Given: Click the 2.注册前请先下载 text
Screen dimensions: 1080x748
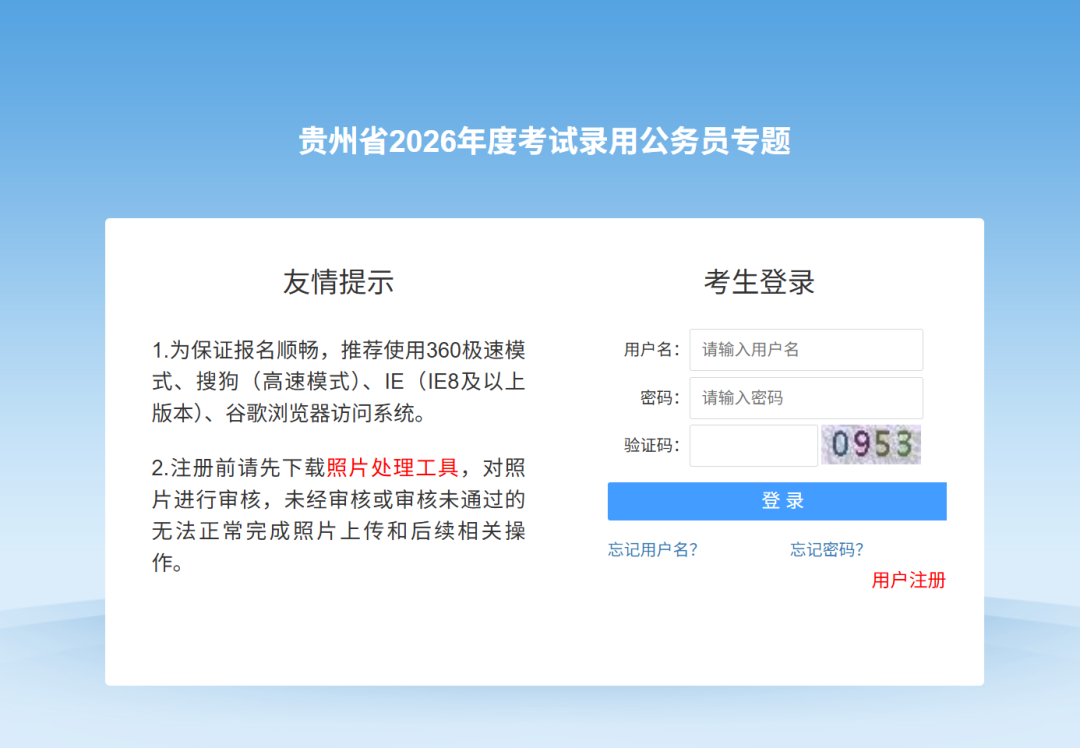Looking at the screenshot, I should coord(238,467).
